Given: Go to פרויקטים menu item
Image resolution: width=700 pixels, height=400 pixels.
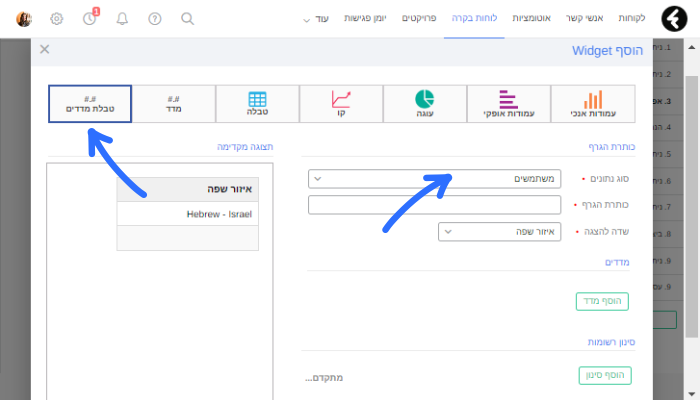Looking at the screenshot, I should [419, 18].
